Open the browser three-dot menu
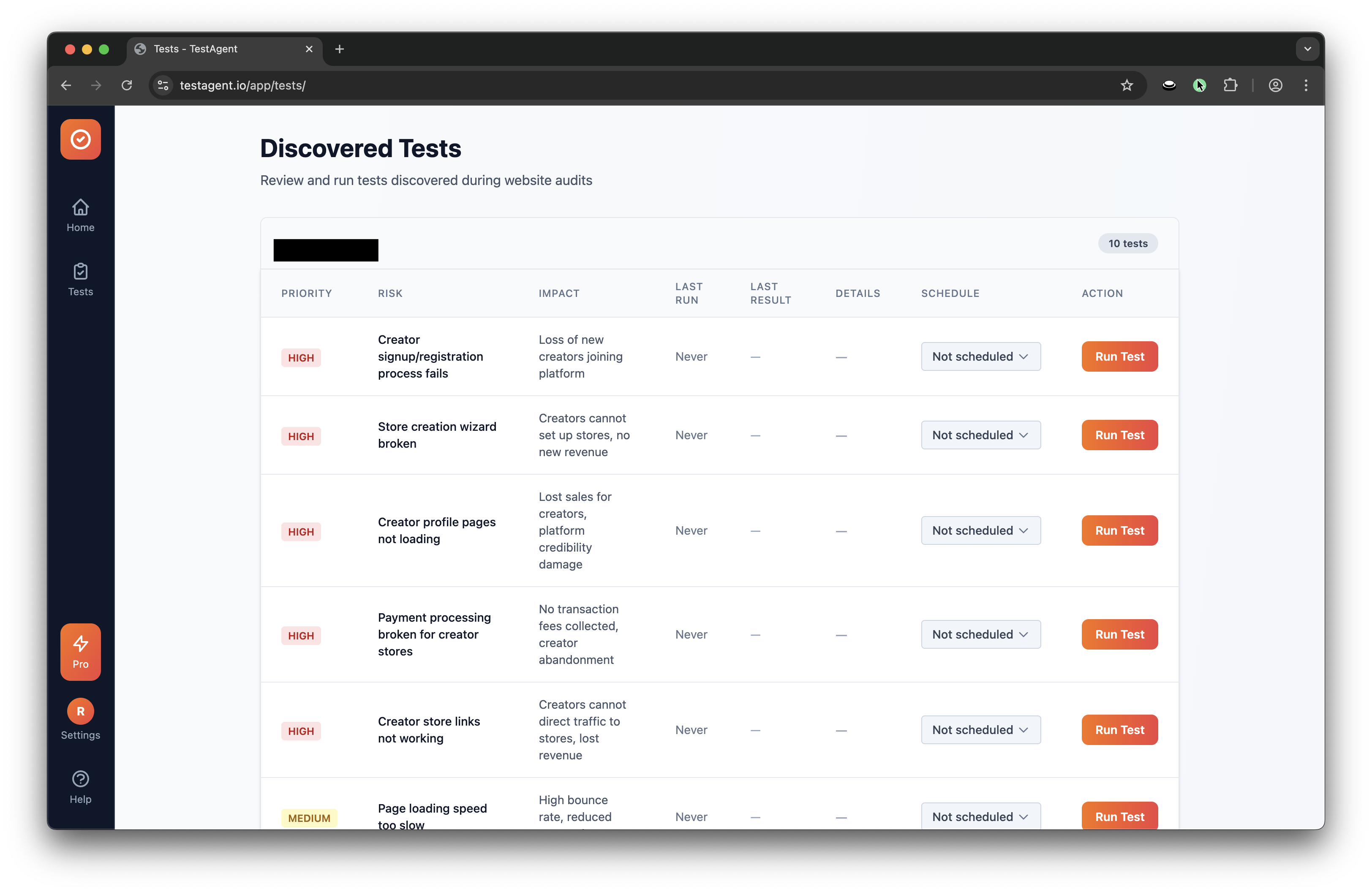This screenshot has height=892, width=1372. 1306,85
